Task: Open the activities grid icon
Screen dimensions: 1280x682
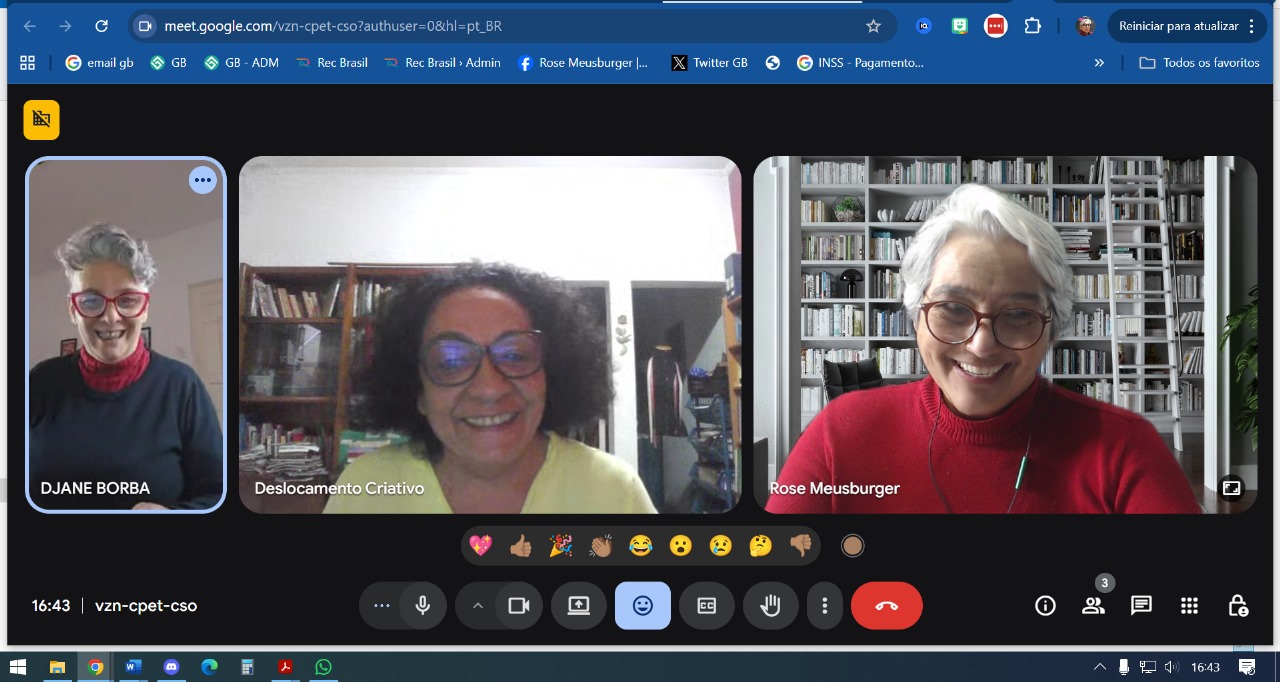Action: click(1189, 605)
